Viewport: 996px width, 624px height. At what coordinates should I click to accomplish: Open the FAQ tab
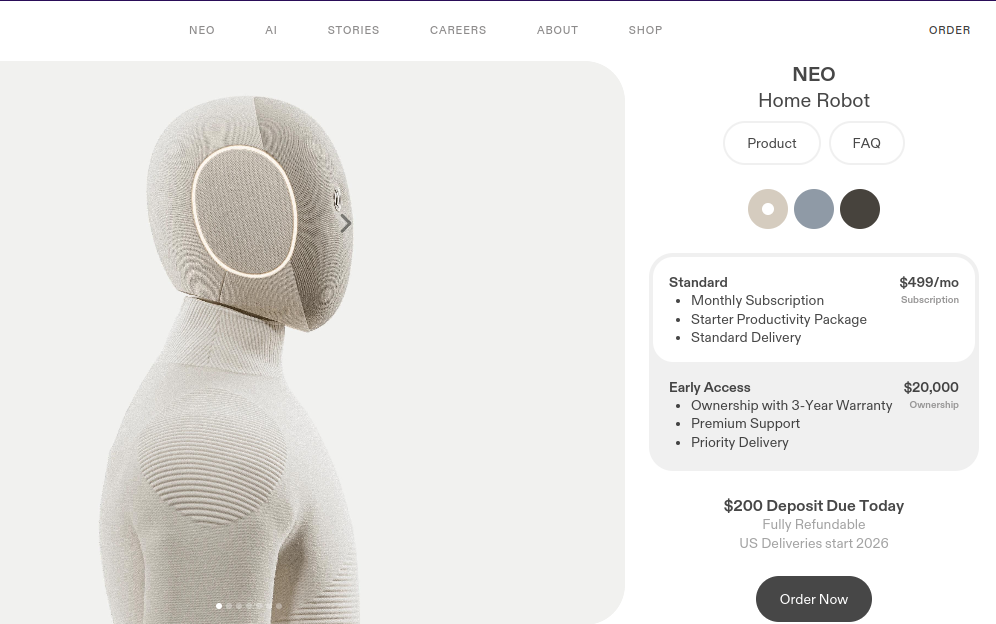pyautogui.click(x=866, y=143)
